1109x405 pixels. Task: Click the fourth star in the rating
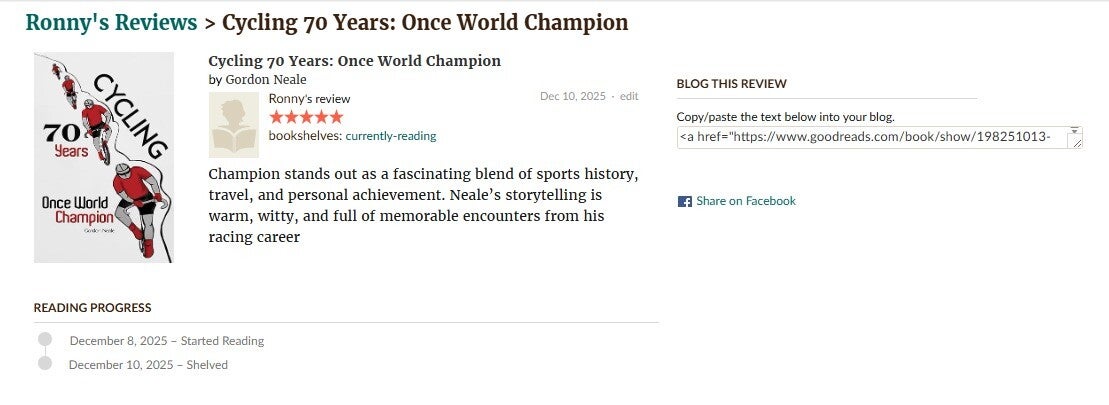point(321,117)
